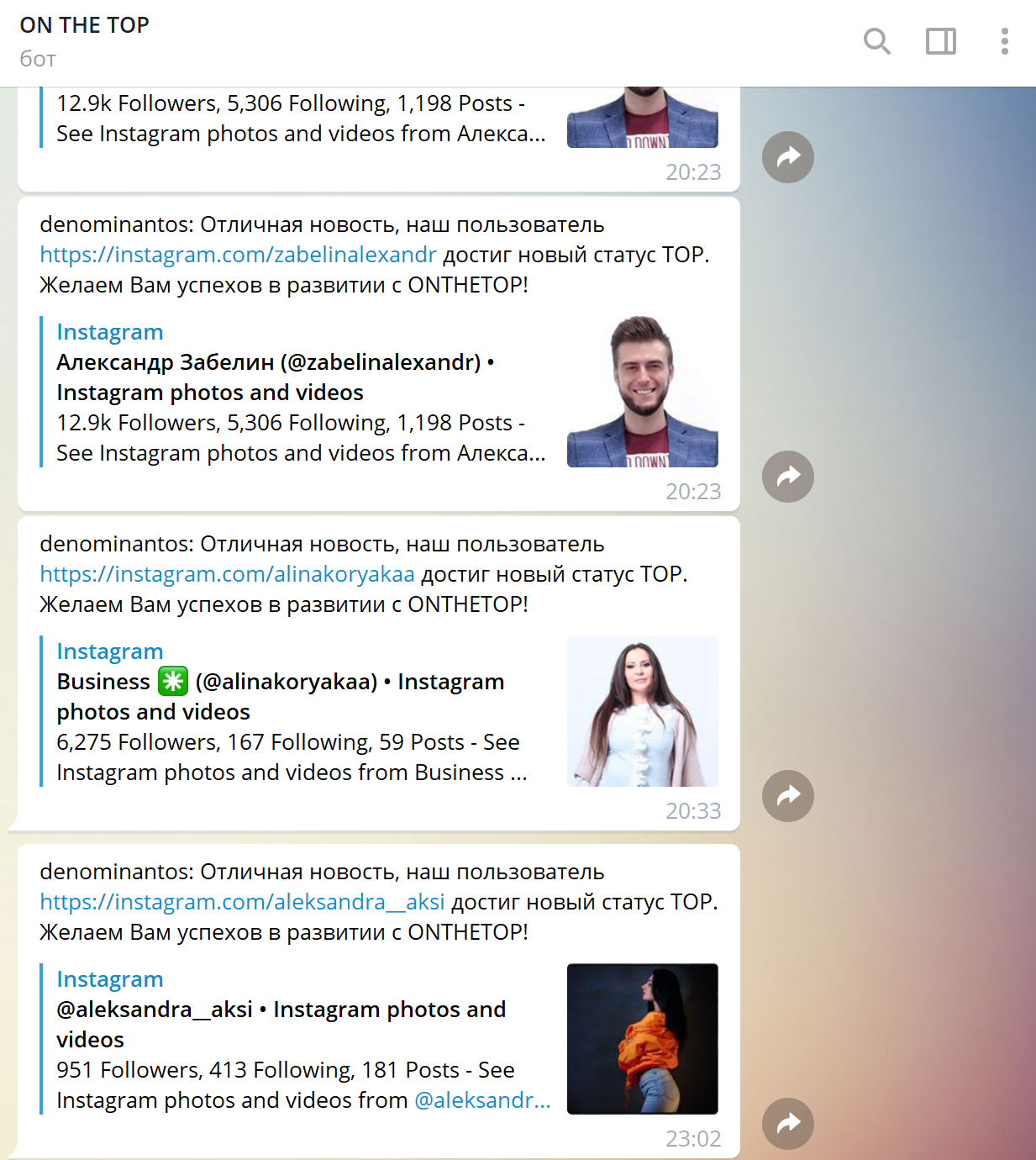
Task: View Александр Забелин profile photo thumbnail
Action: [643, 392]
